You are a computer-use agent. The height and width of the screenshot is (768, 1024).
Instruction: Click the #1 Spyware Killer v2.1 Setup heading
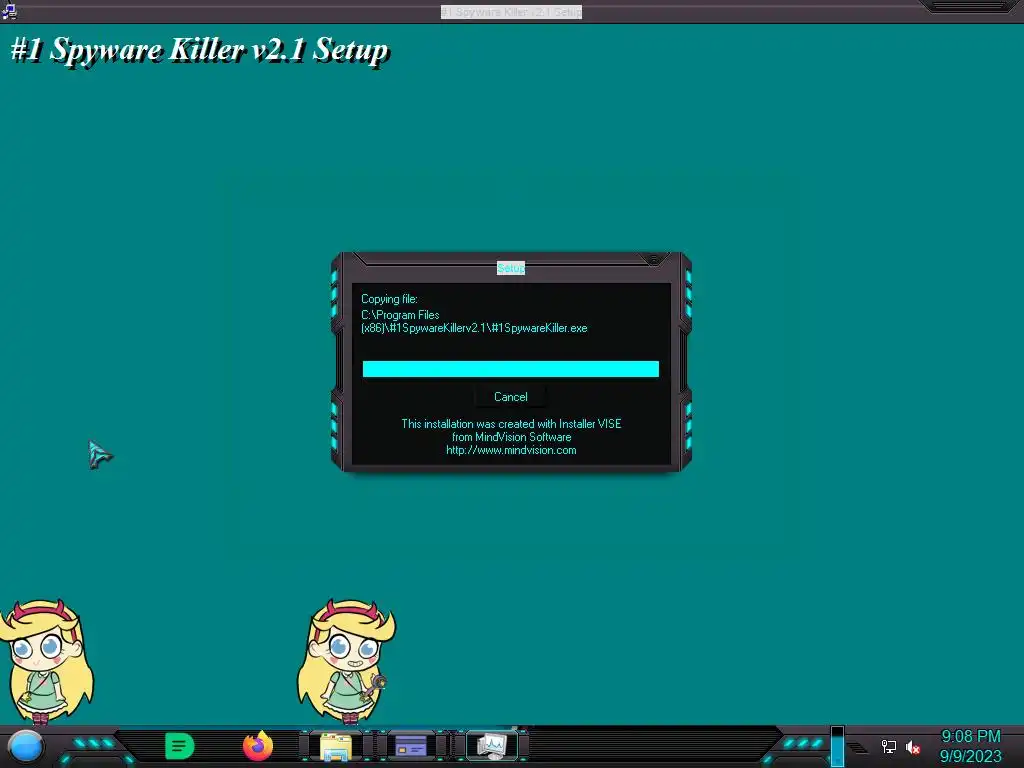click(x=200, y=50)
